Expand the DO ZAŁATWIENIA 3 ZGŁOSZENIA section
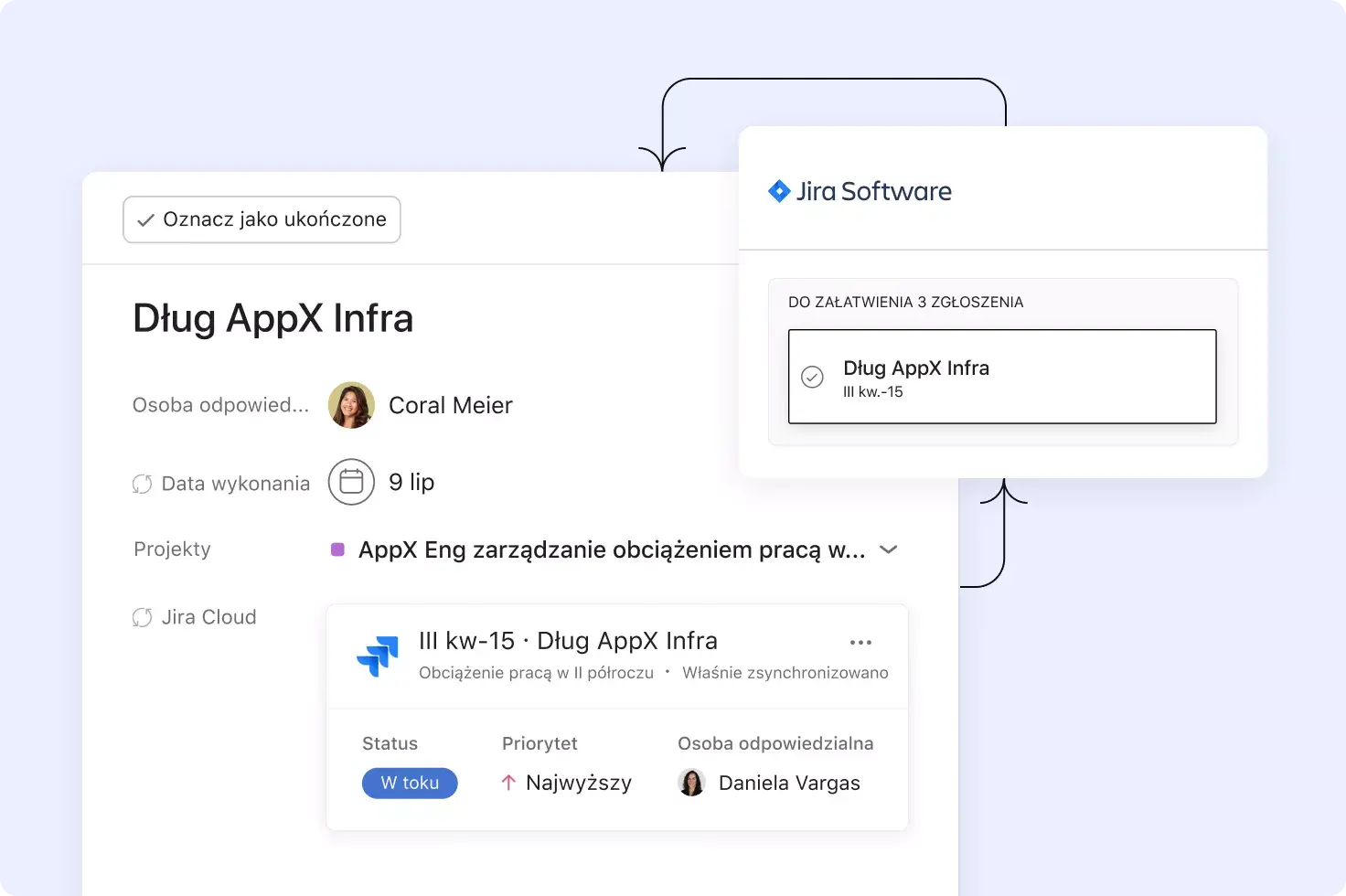Viewport: 1346px width, 896px height. (906, 301)
